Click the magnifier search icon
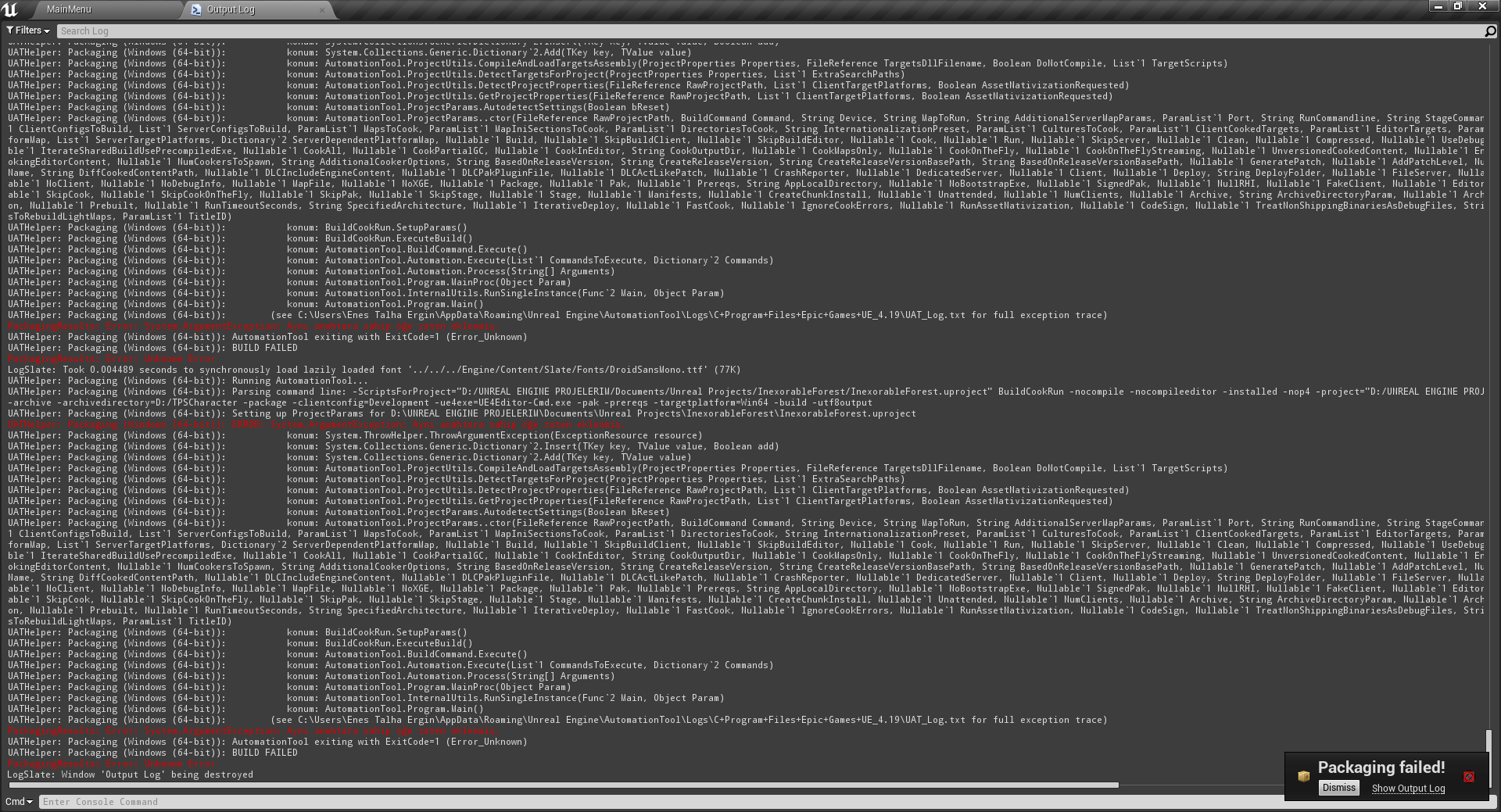 point(1490,31)
